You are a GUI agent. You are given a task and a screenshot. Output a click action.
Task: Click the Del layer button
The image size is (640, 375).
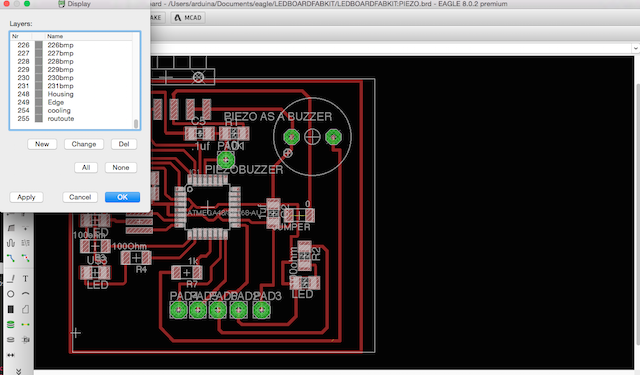pyautogui.click(x=124, y=144)
